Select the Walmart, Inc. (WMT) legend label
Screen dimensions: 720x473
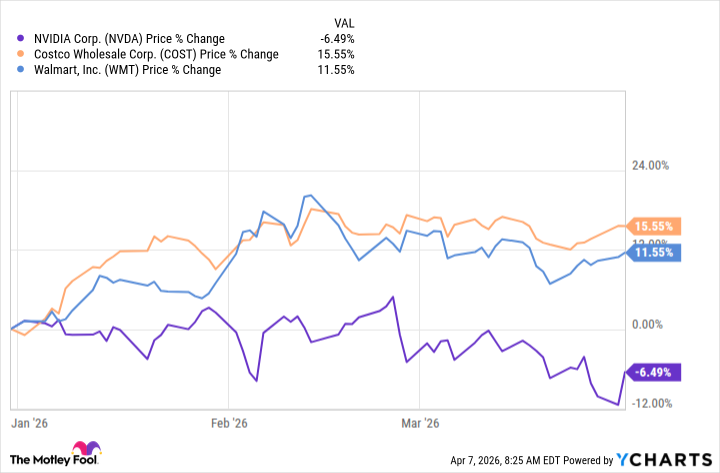coord(127,71)
